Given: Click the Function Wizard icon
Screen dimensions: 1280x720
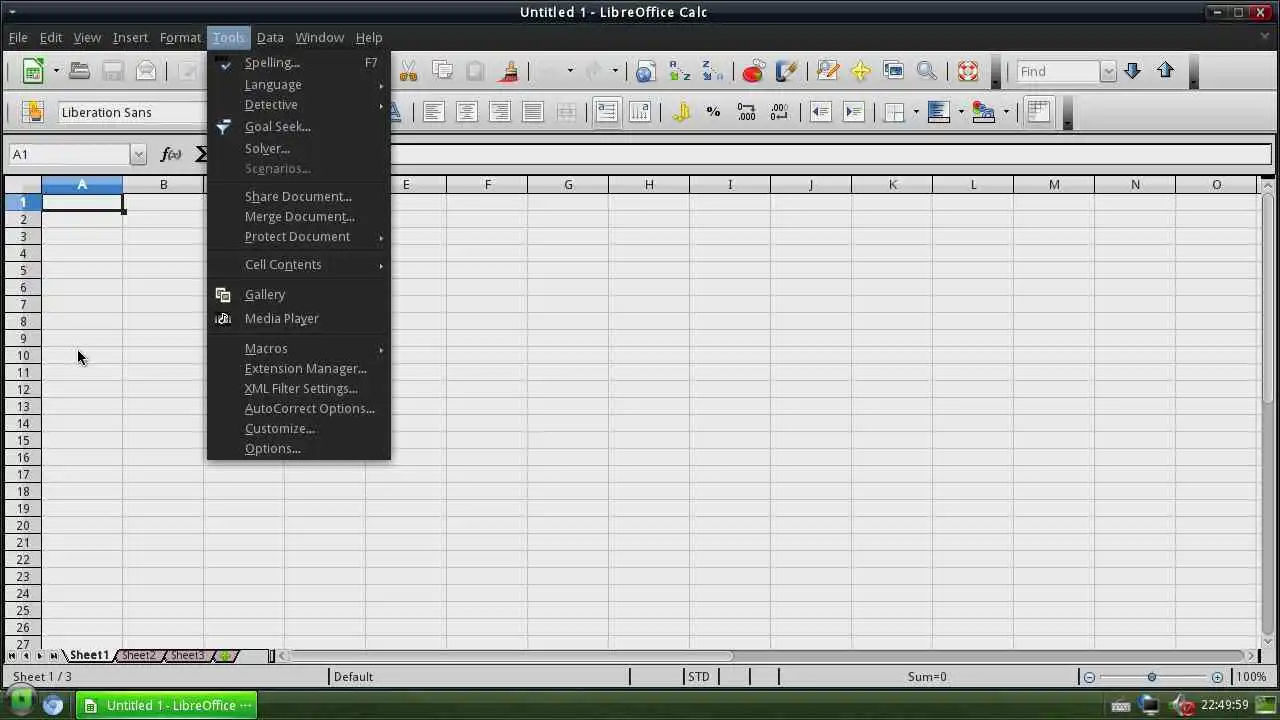Looking at the screenshot, I should pyautogui.click(x=171, y=154).
